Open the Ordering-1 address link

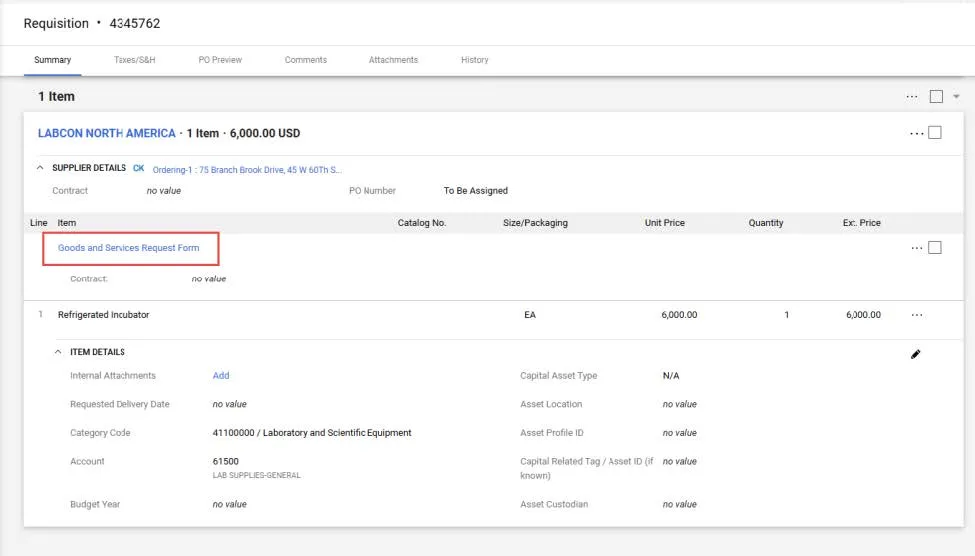click(247, 170)
